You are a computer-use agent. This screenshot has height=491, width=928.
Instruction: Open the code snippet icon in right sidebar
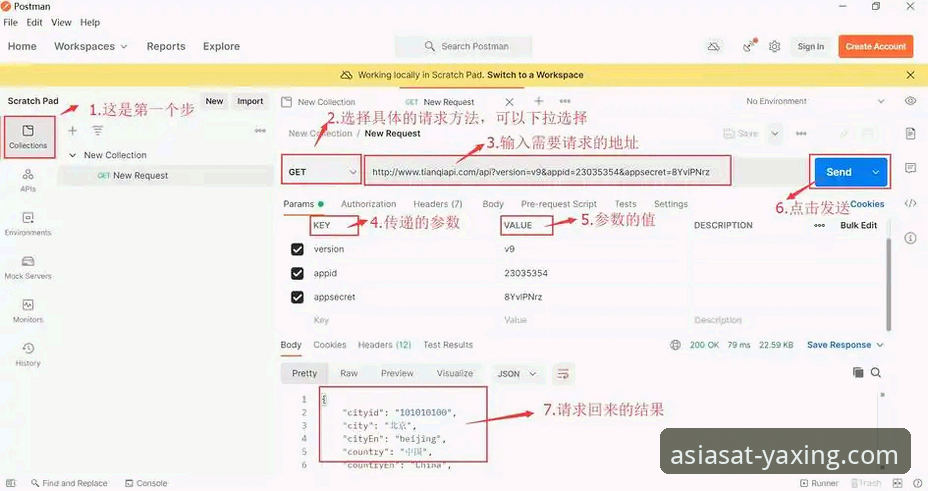[910, 203]
